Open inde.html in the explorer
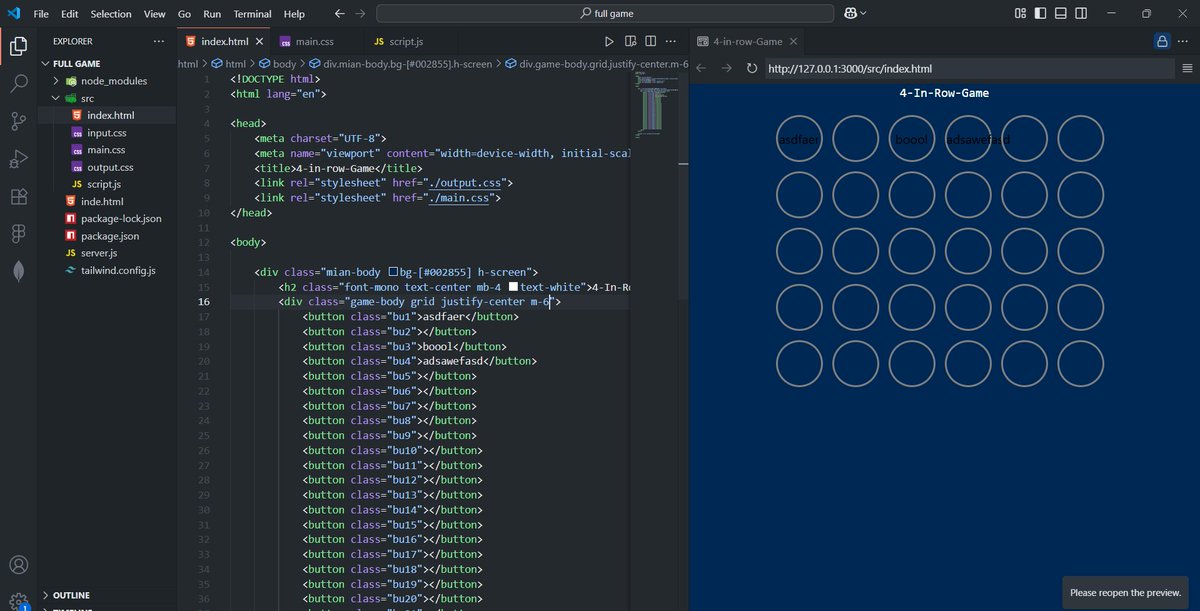Screen dimensions: 1200x611 103,201
